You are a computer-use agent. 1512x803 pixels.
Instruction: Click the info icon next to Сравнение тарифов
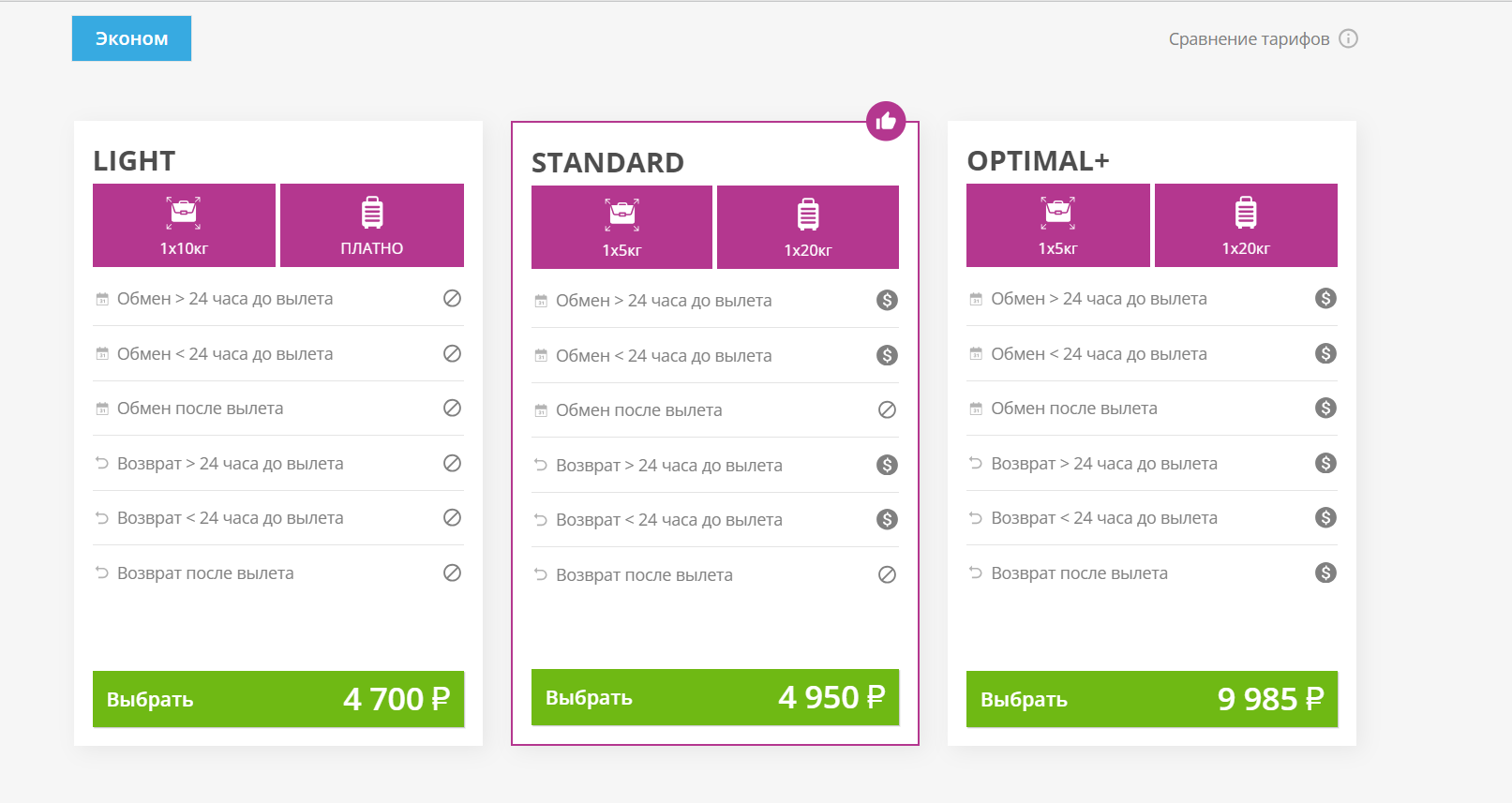(1348, 38)
